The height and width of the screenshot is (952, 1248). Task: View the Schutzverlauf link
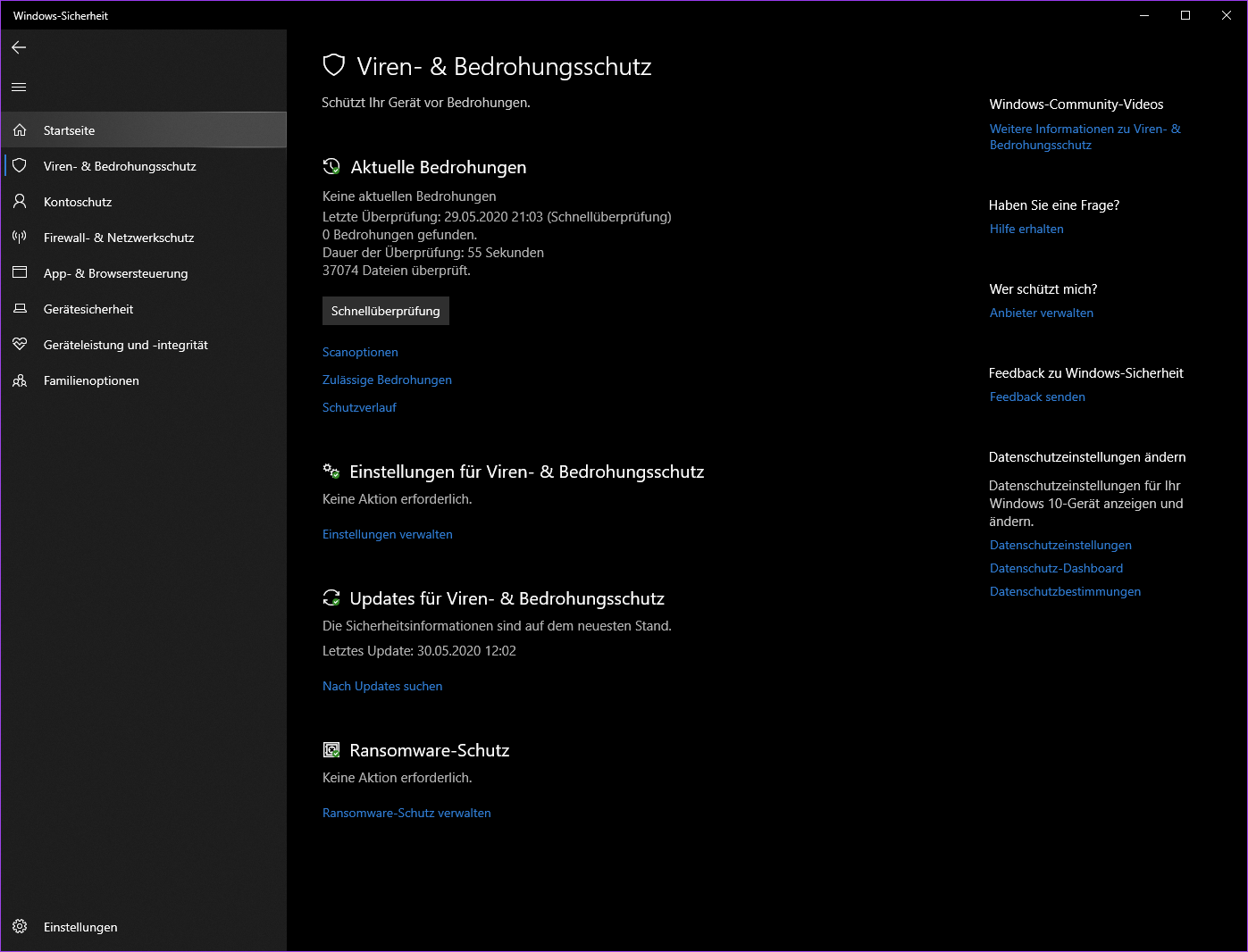[359, 407]
